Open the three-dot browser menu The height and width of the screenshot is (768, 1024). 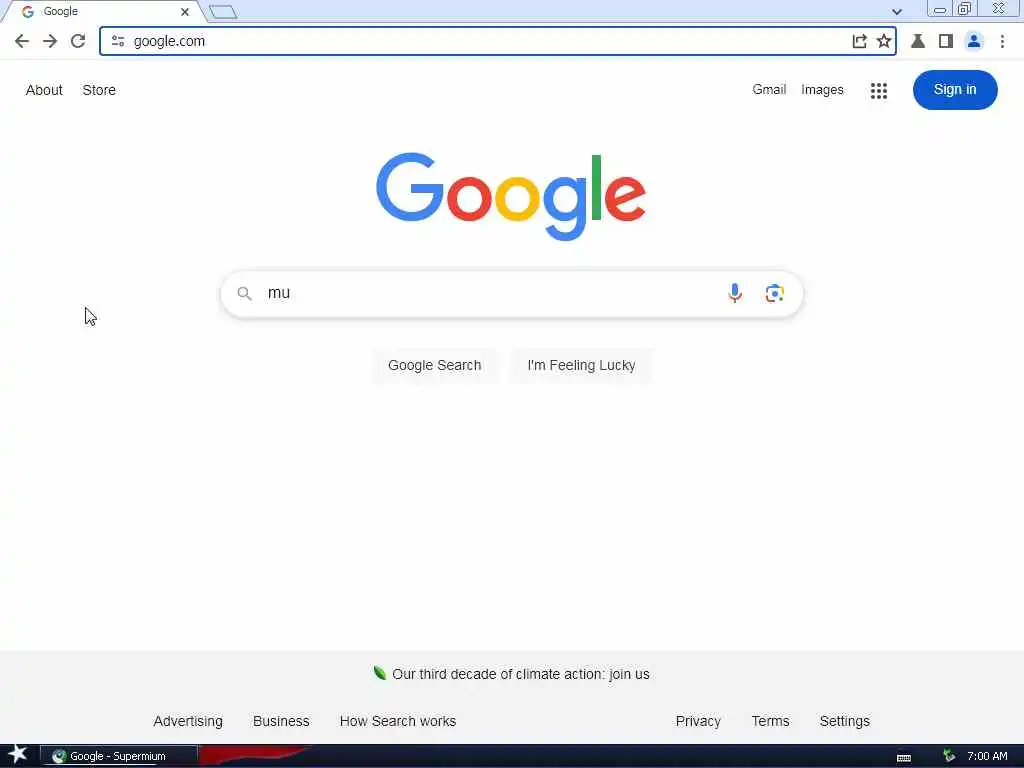[1002, 41]
